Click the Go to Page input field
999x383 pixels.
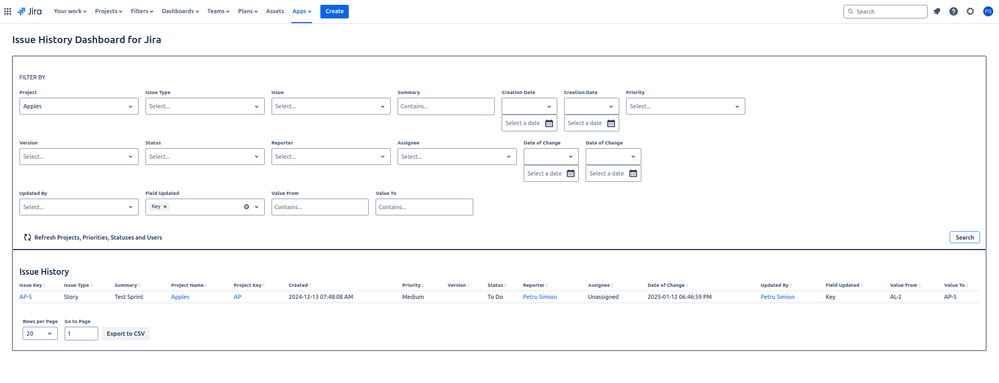click(x=82, y=333)
